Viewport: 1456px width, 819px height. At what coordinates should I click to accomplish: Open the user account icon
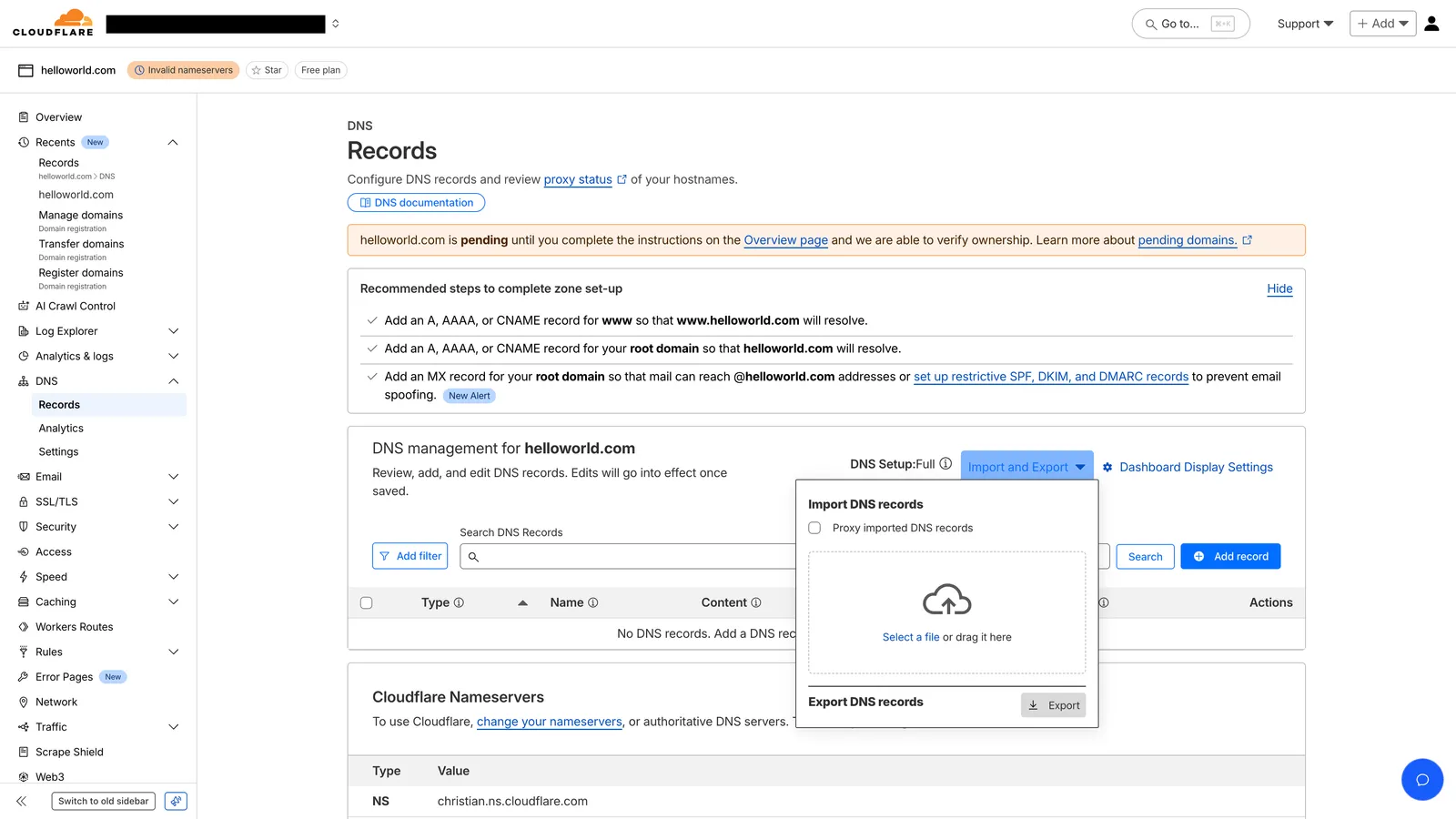click(1431, 24)
